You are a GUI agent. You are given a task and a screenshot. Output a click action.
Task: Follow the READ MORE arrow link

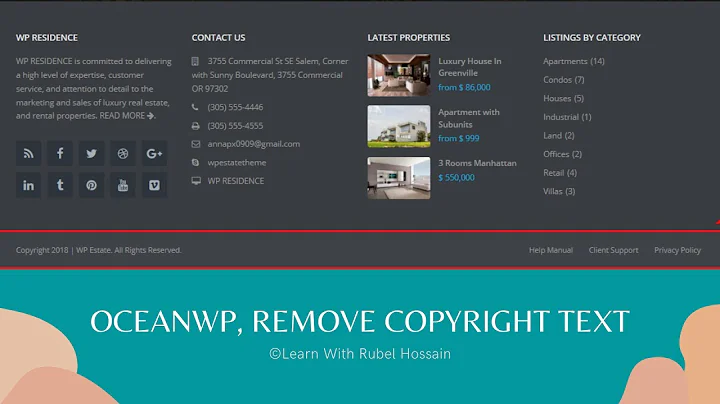[127, 116]
